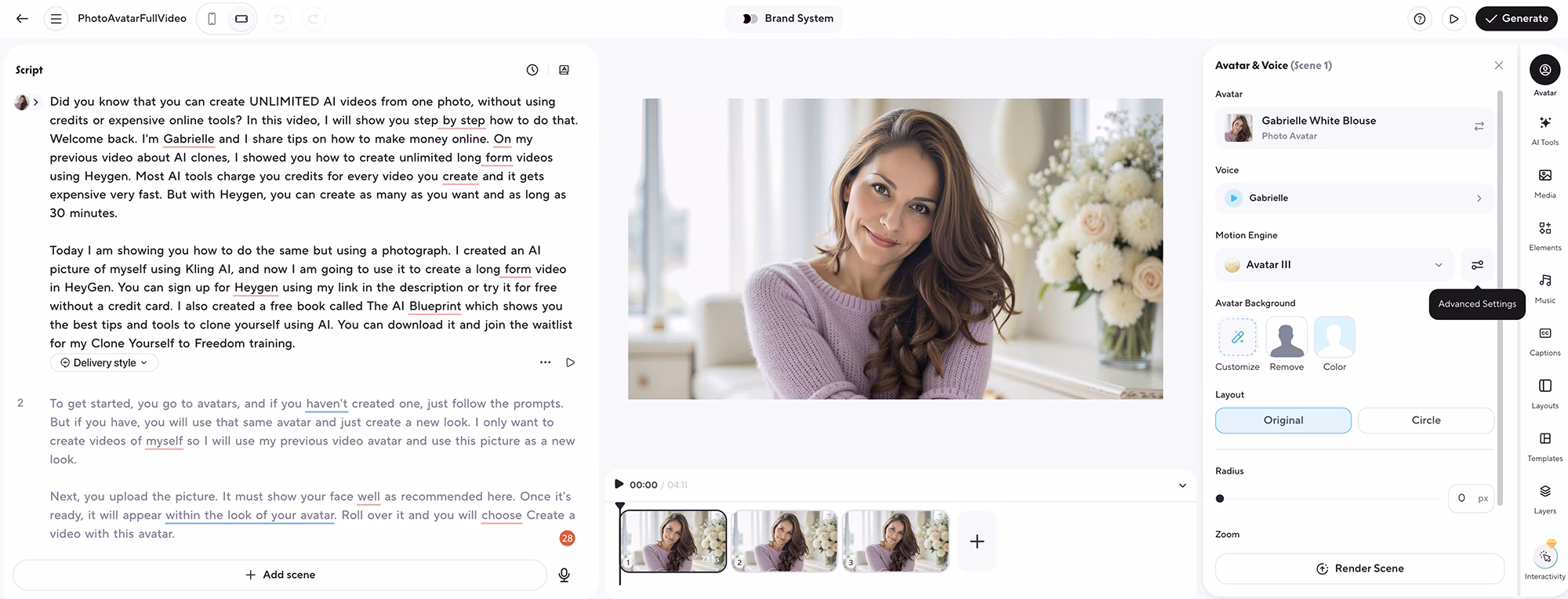Viewport: 1568px width, 599px height.
Task: Click the Add scene button
Action: (x=280, y=575)
